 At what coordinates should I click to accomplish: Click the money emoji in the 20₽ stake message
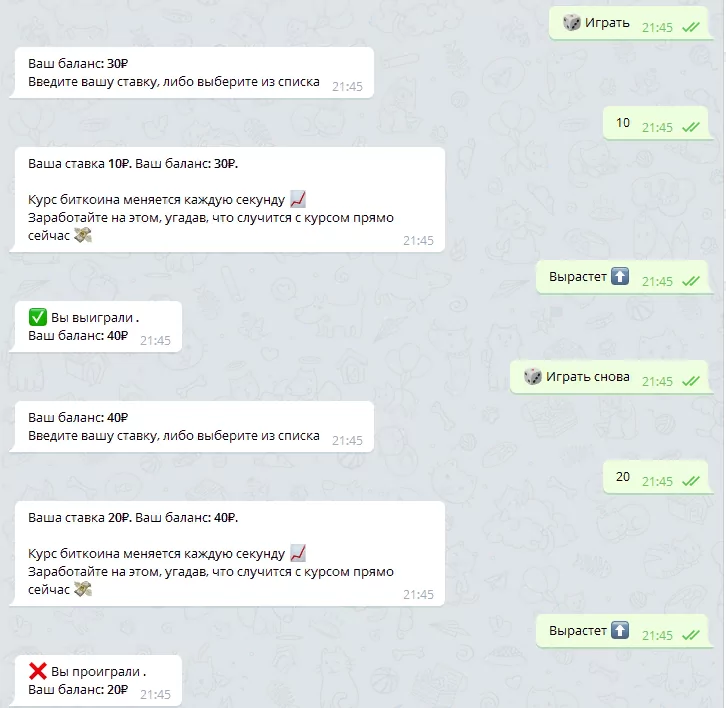coord(83,589)
